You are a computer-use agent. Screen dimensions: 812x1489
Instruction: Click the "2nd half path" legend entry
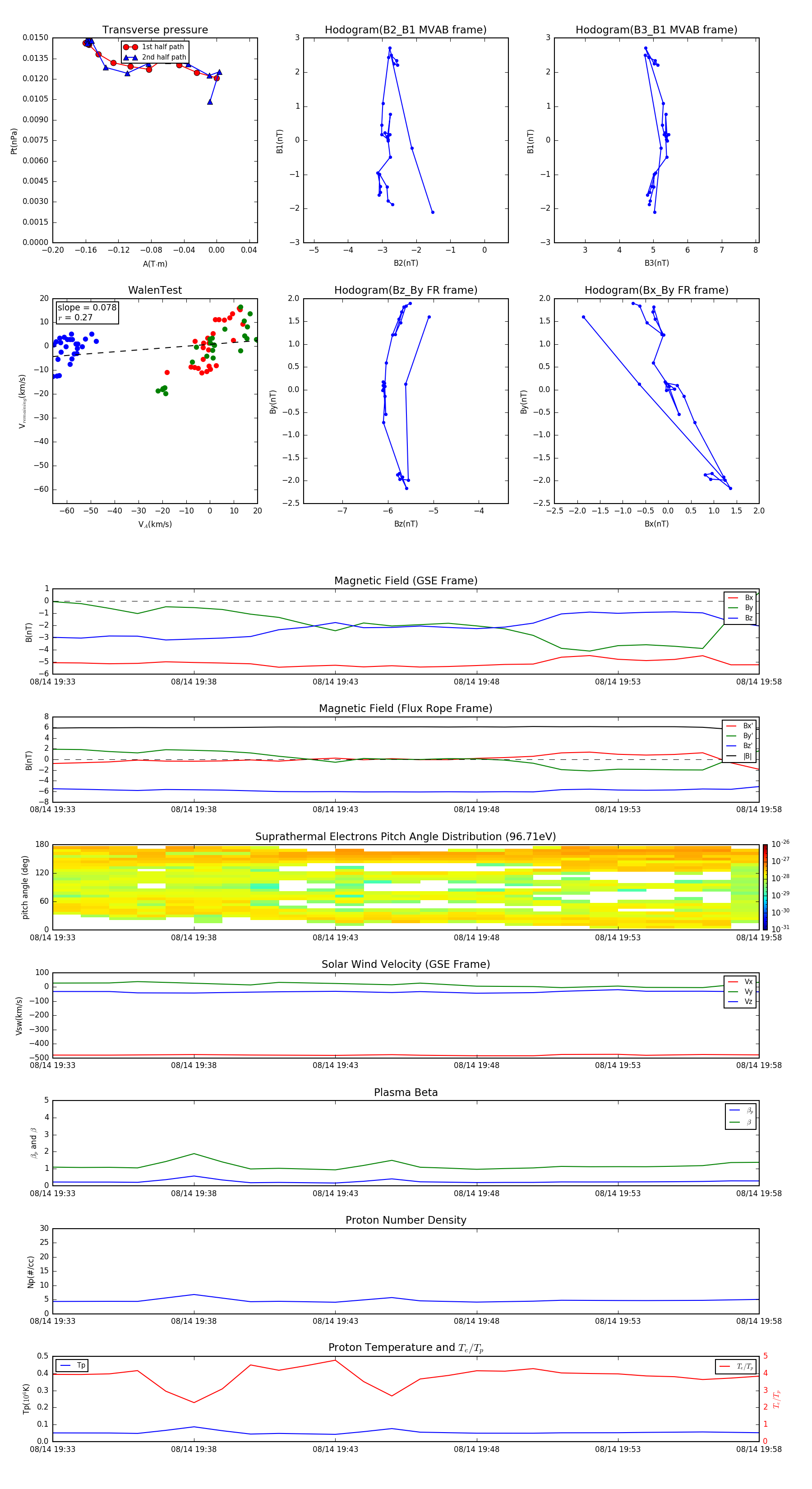click(155, 57)
